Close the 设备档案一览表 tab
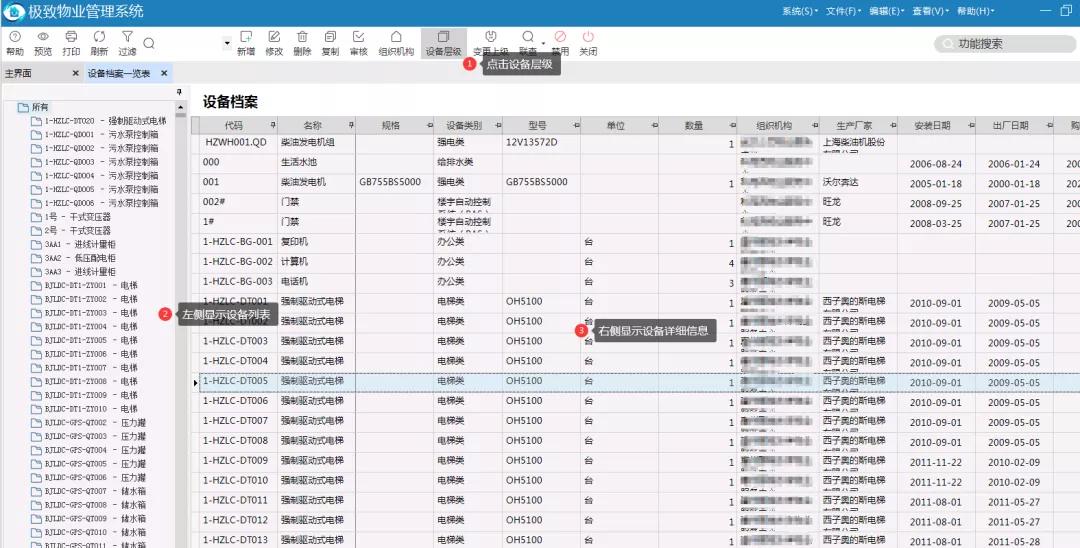 tap(164, 73)
